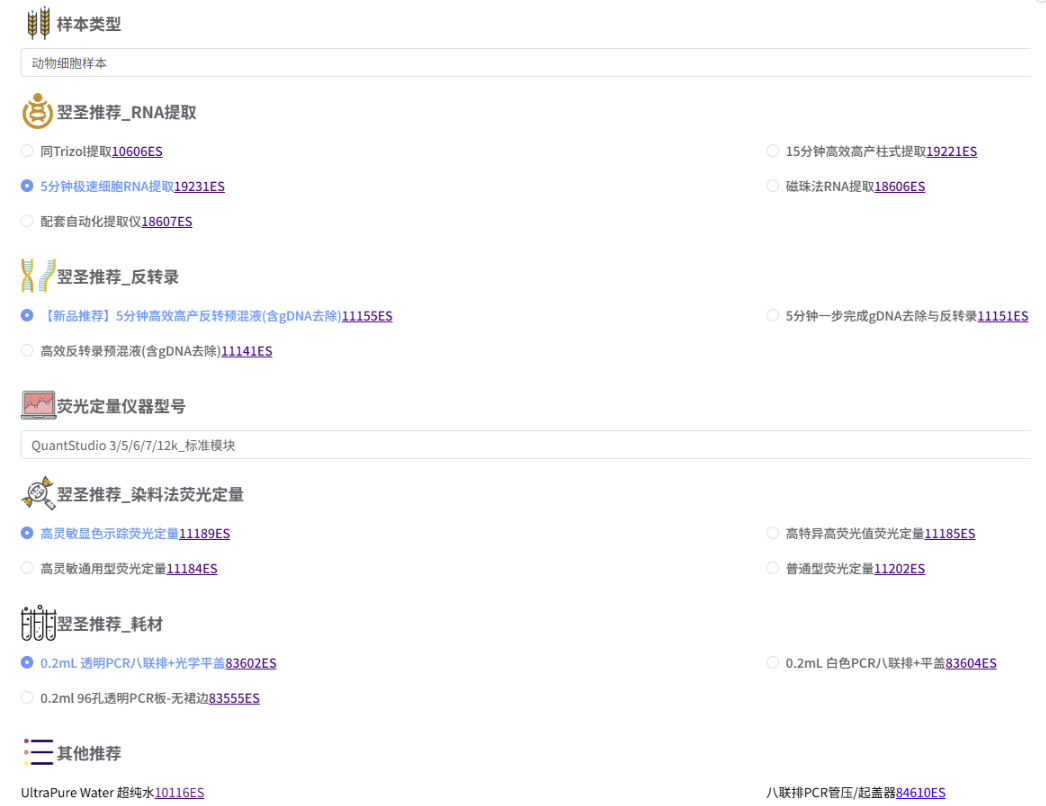Select the 高效反转录预混液(含gDNA去除) radio option

pyautogui.click(x=27, y=350)
